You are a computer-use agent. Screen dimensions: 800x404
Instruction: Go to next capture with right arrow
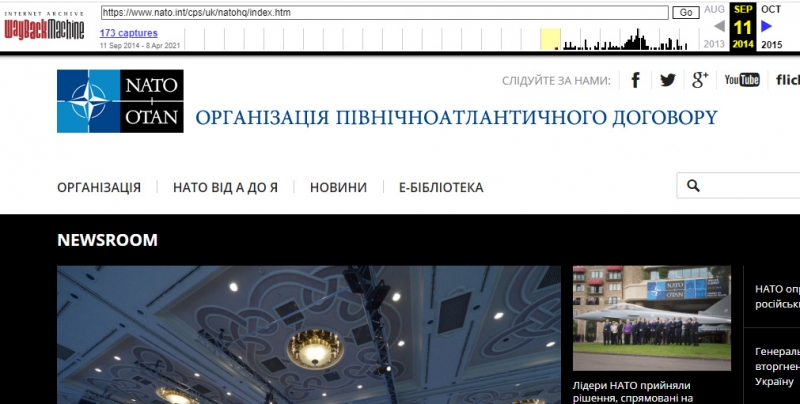pyautogui.click(x=766, y=27)
